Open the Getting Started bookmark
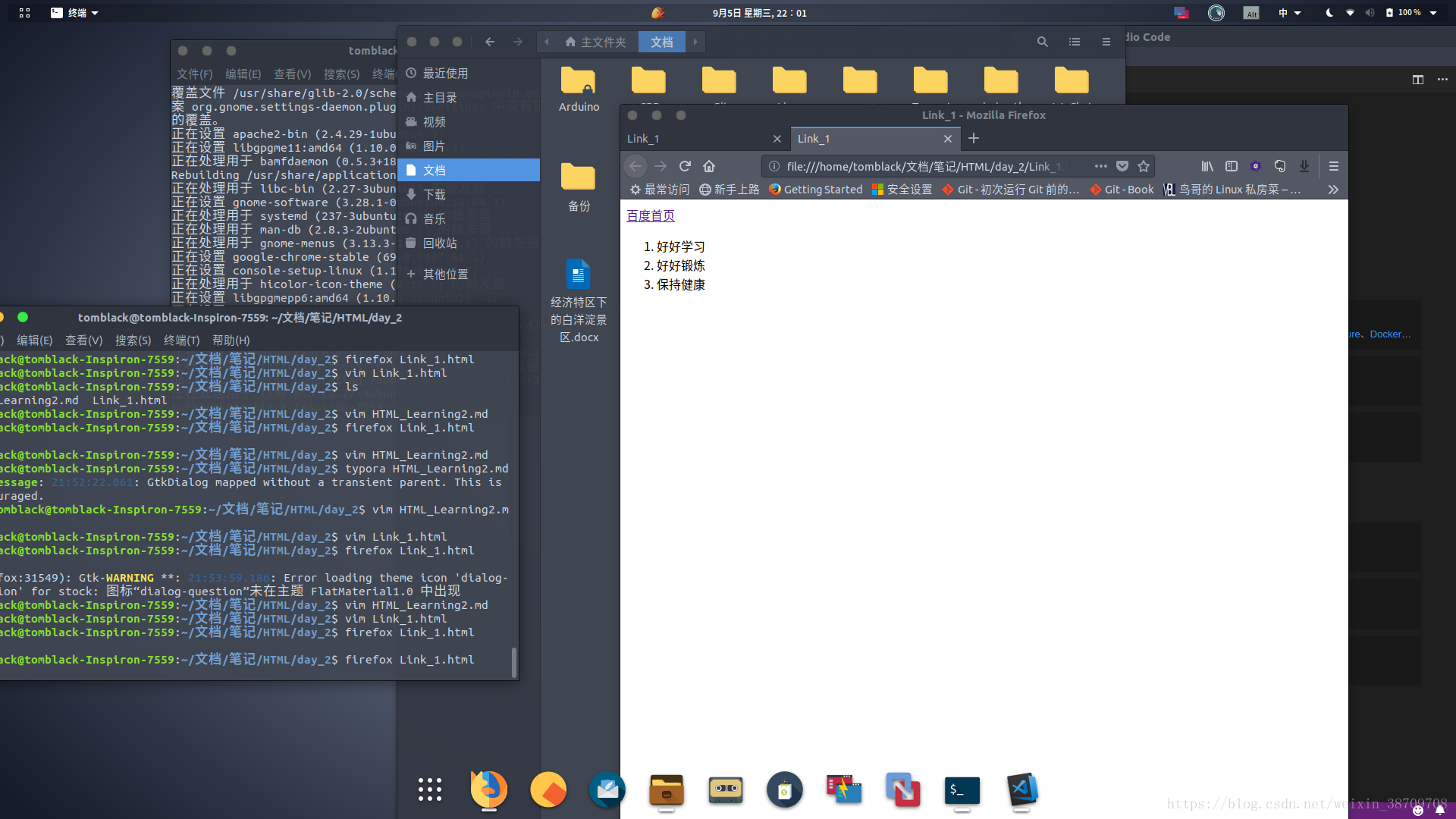Viewport: 1456px width, 819px height. point(816,190)
